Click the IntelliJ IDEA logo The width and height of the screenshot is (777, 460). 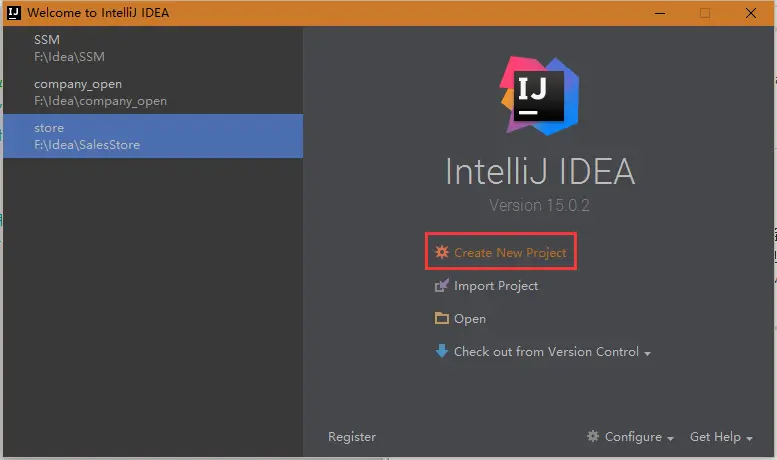click(x=539, y=96)
